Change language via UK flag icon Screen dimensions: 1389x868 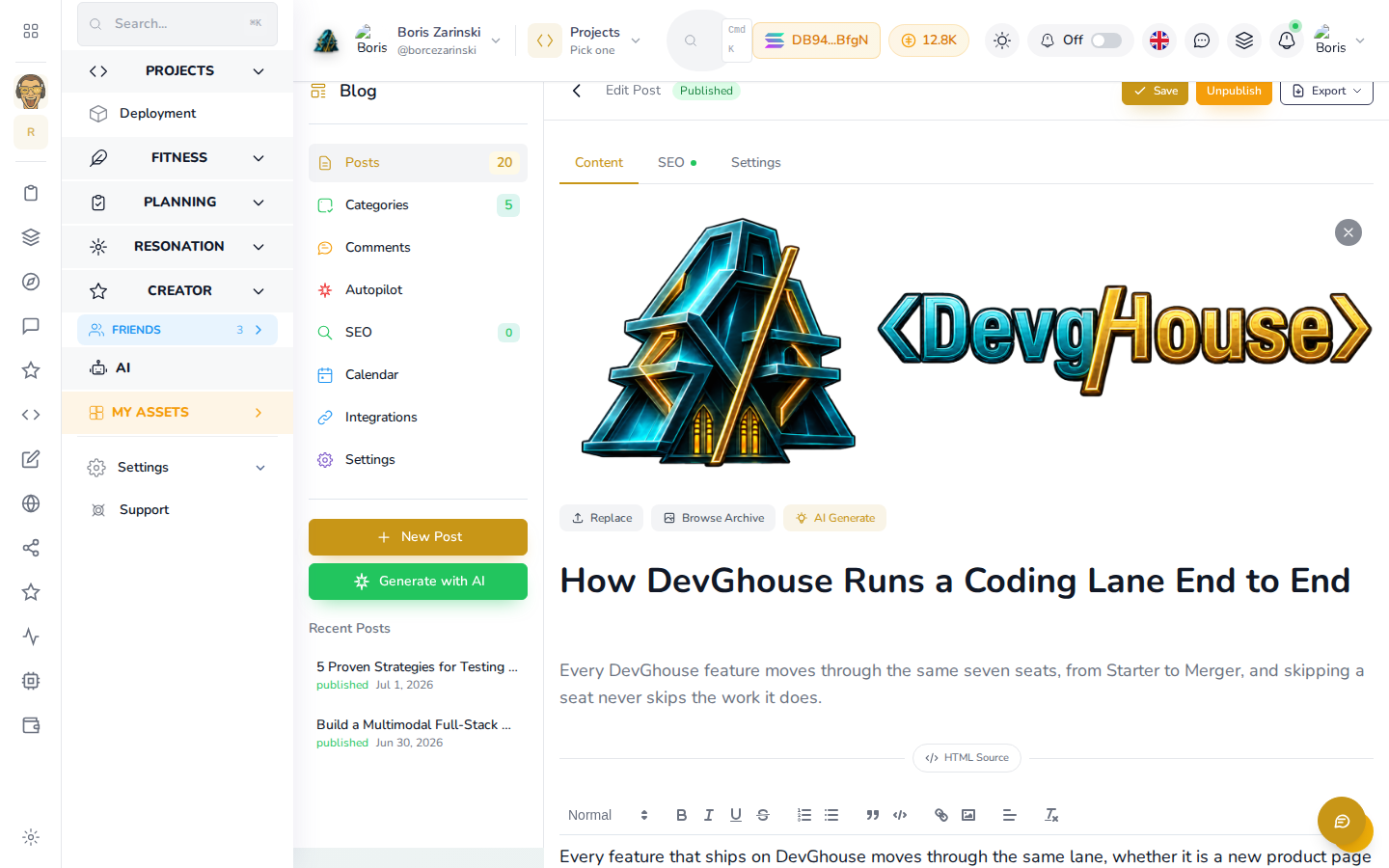tap(1159, 41)
